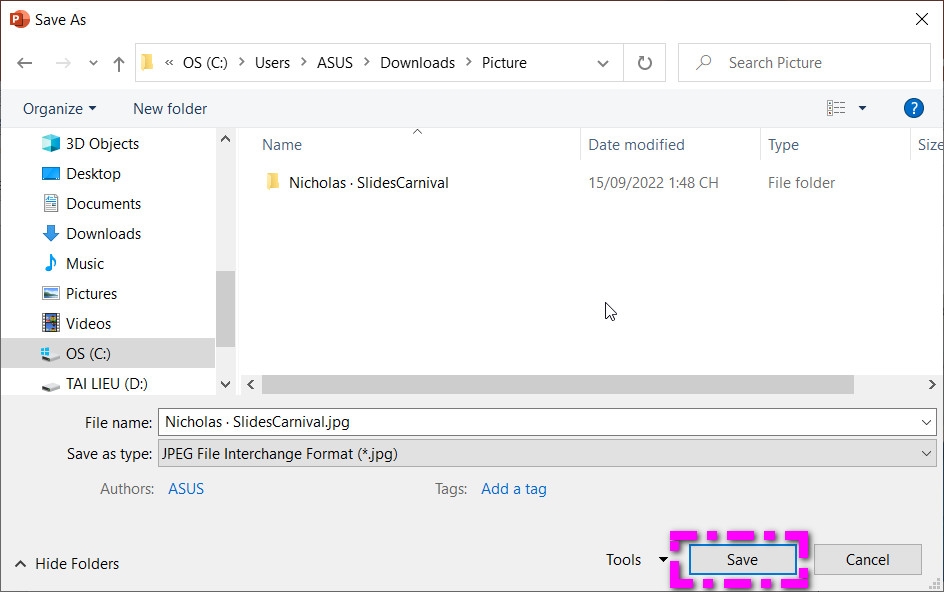Click the horizontal scrollbar thumb
Image resolution: width=944 pixels, height=592 pixels.
tap(557, 385)
